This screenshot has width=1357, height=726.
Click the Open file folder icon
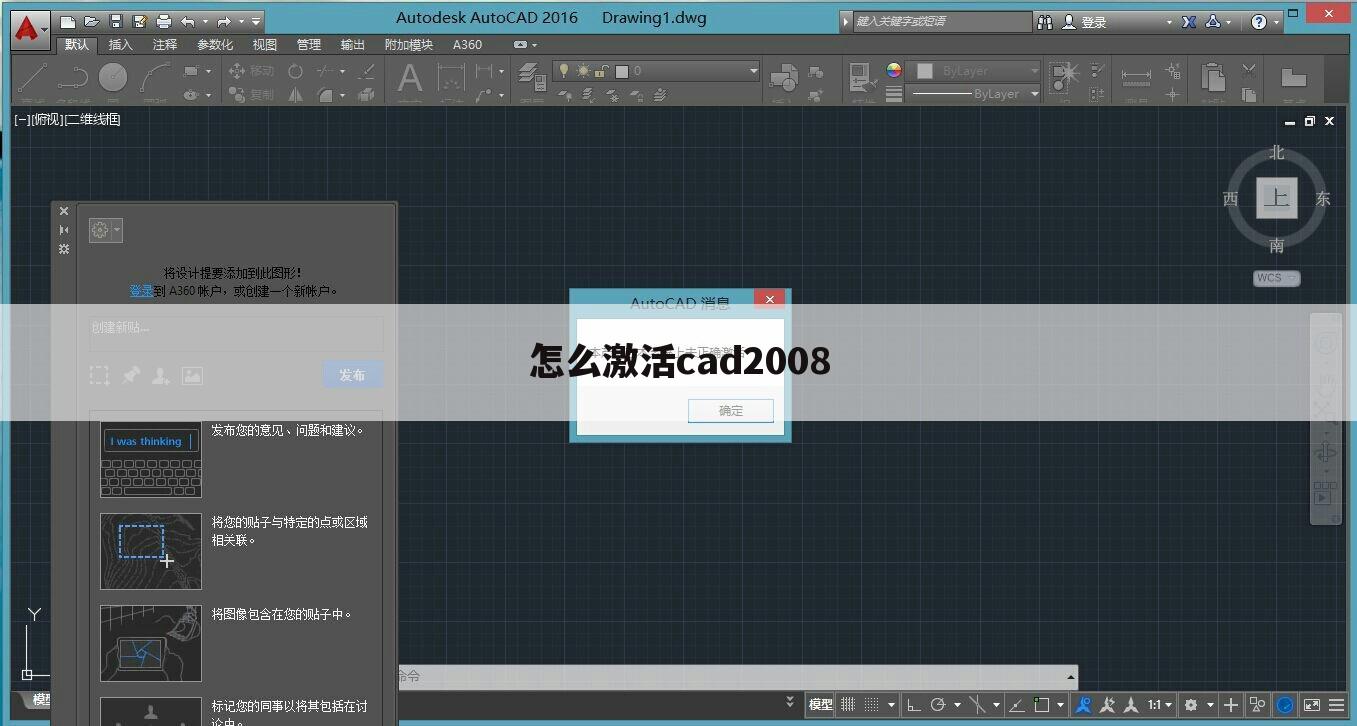[x=92, y=21]
